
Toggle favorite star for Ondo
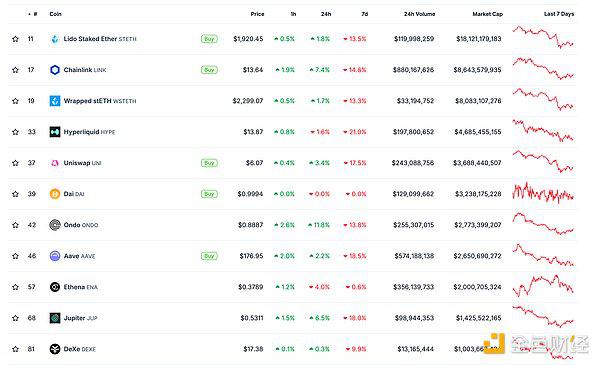coord(15,225)
